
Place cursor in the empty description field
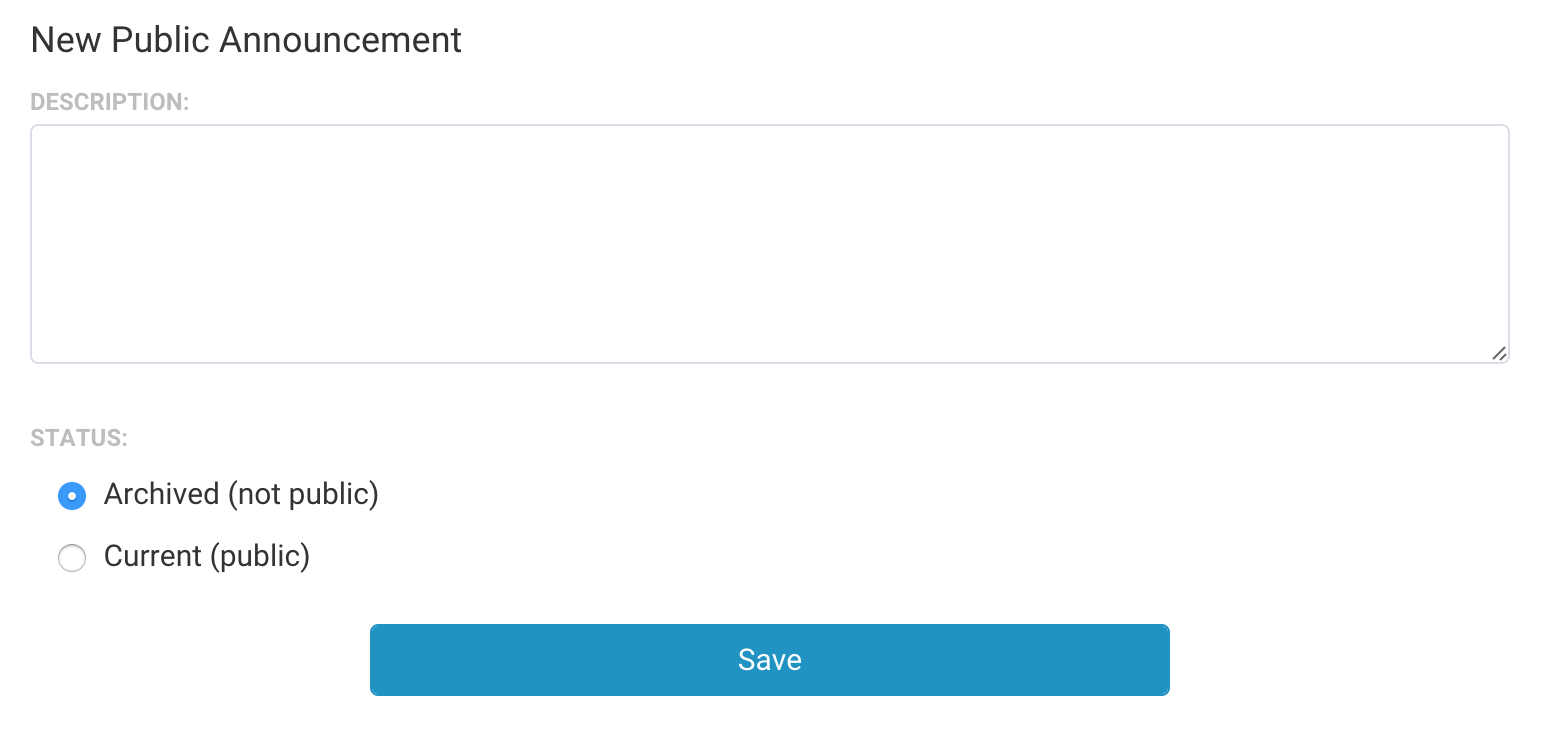(769, 243)
